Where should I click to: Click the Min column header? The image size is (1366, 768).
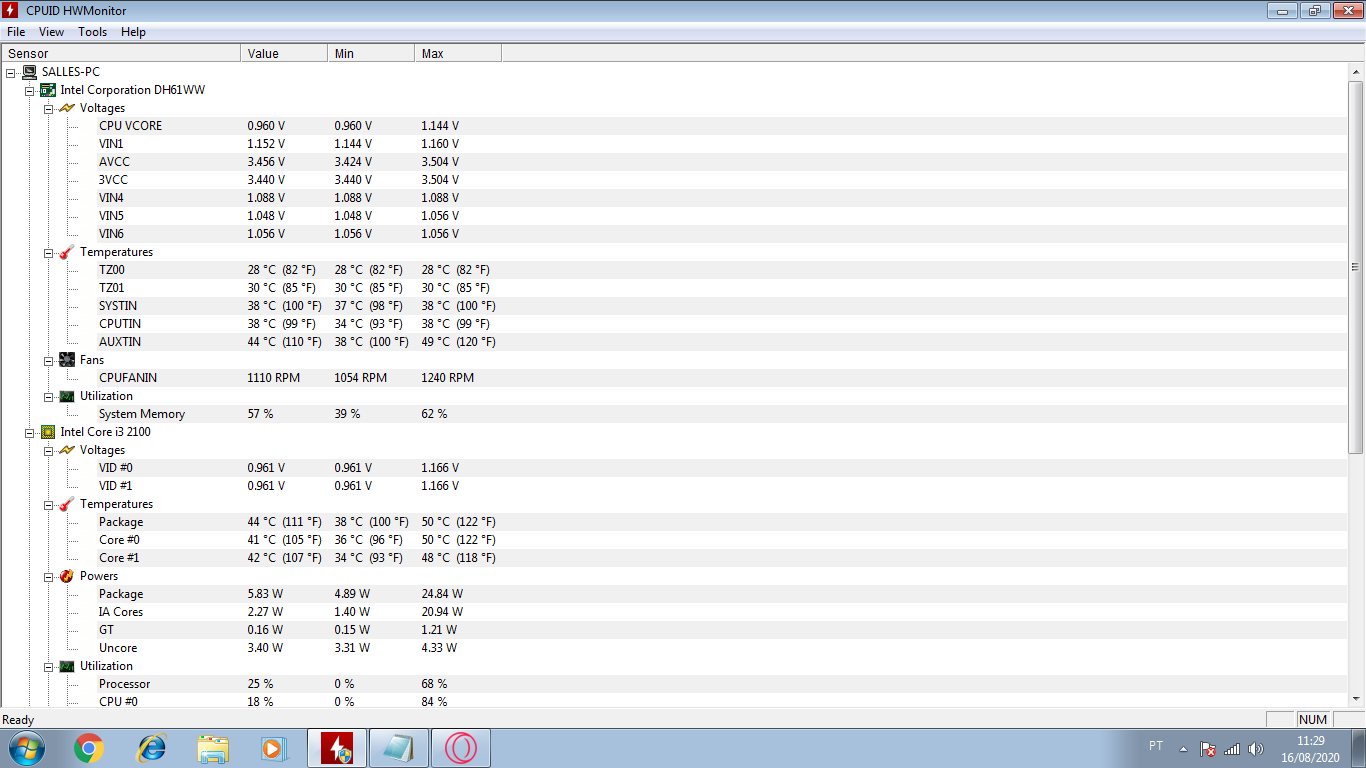(x=371, y=53)
